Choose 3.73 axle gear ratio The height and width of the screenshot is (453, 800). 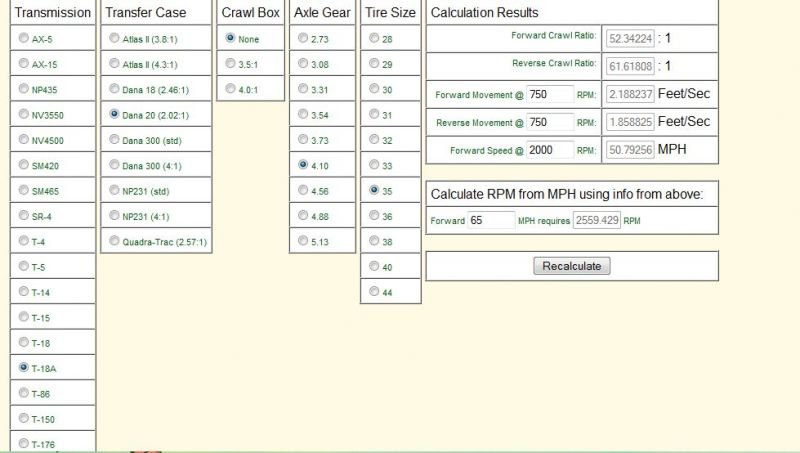303,140
